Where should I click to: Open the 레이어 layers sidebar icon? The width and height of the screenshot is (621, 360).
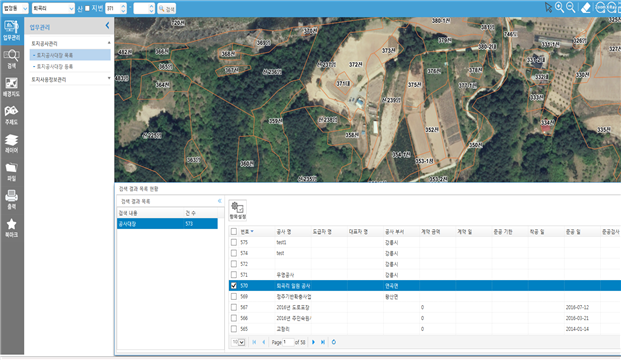point(11,144)
